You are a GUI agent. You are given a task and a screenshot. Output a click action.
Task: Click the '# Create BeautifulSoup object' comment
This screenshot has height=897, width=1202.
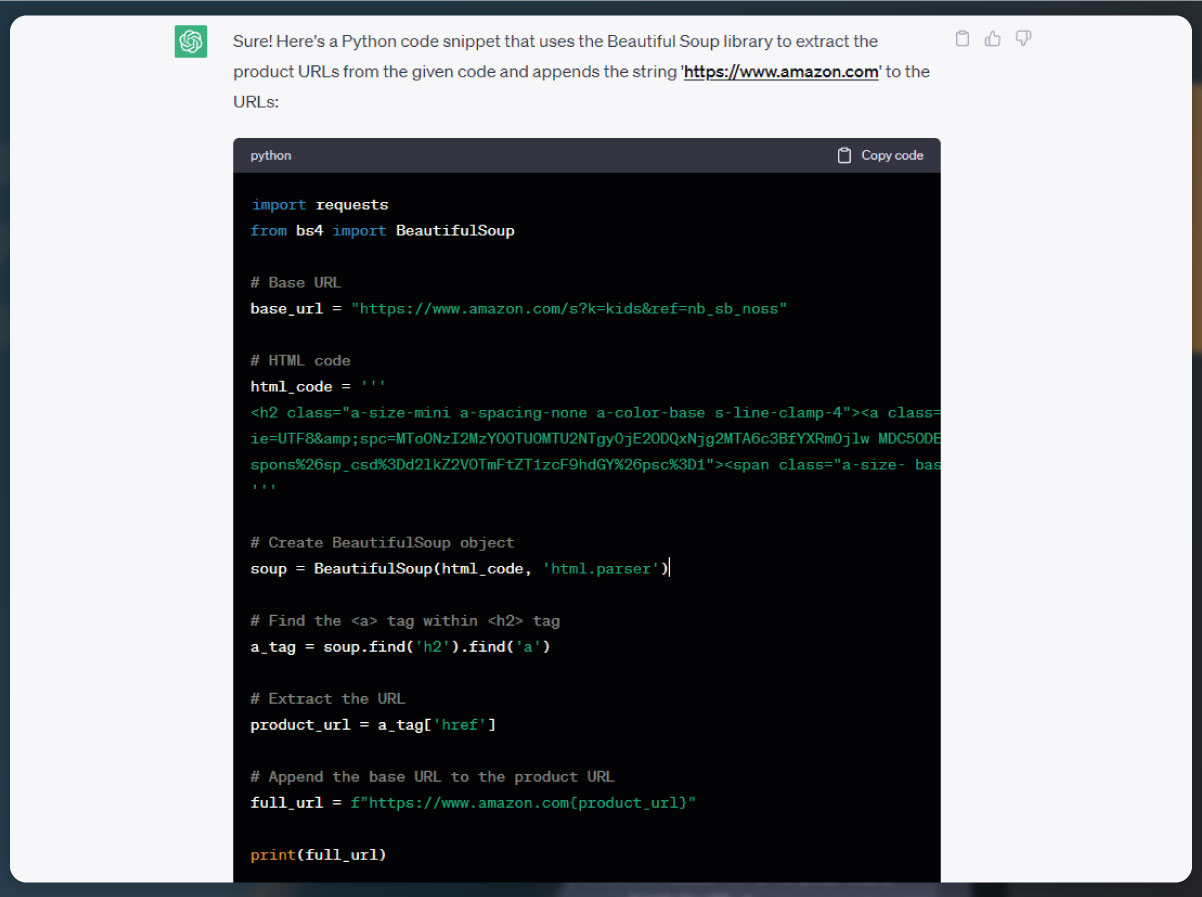click(382, 542)
